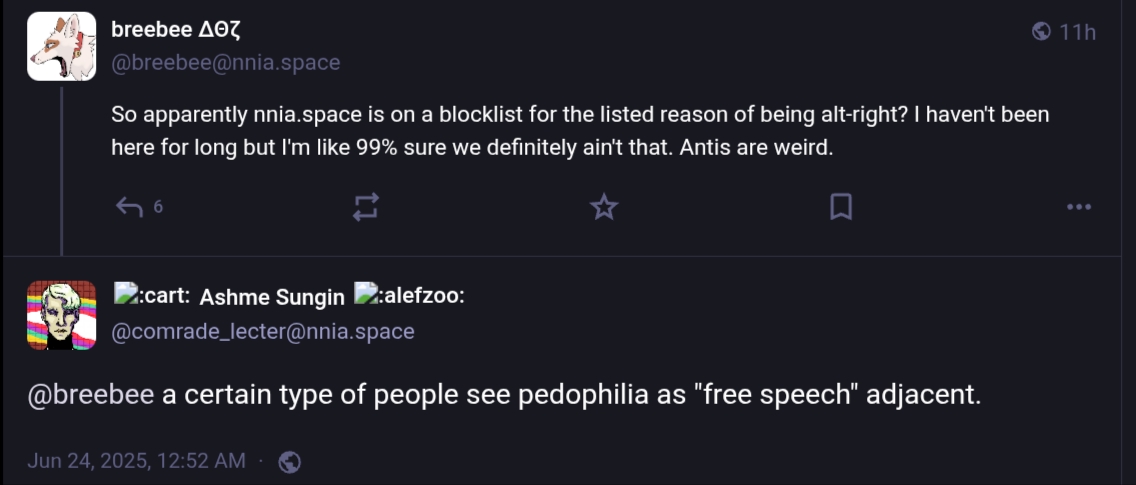Boost breebee's post
The image size is (1136, 485).
click(x=366, y=207)
